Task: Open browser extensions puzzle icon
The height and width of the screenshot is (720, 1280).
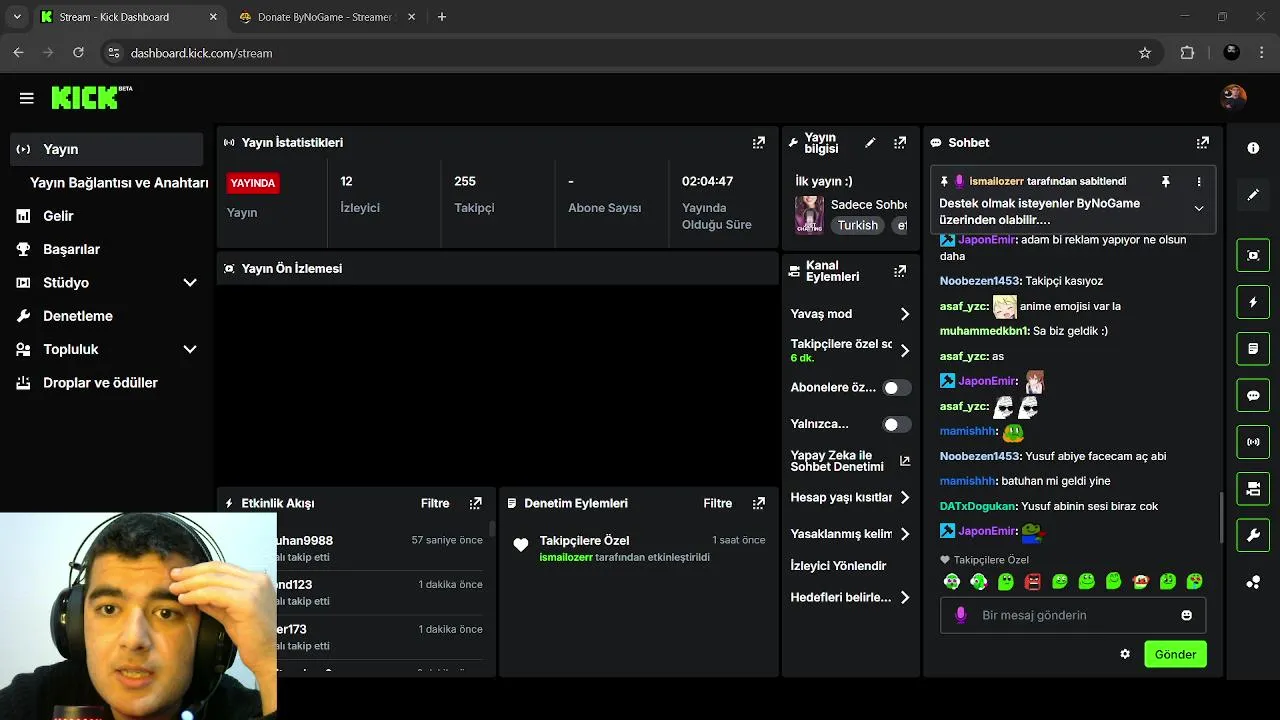Action: (x=1188, y=53)
